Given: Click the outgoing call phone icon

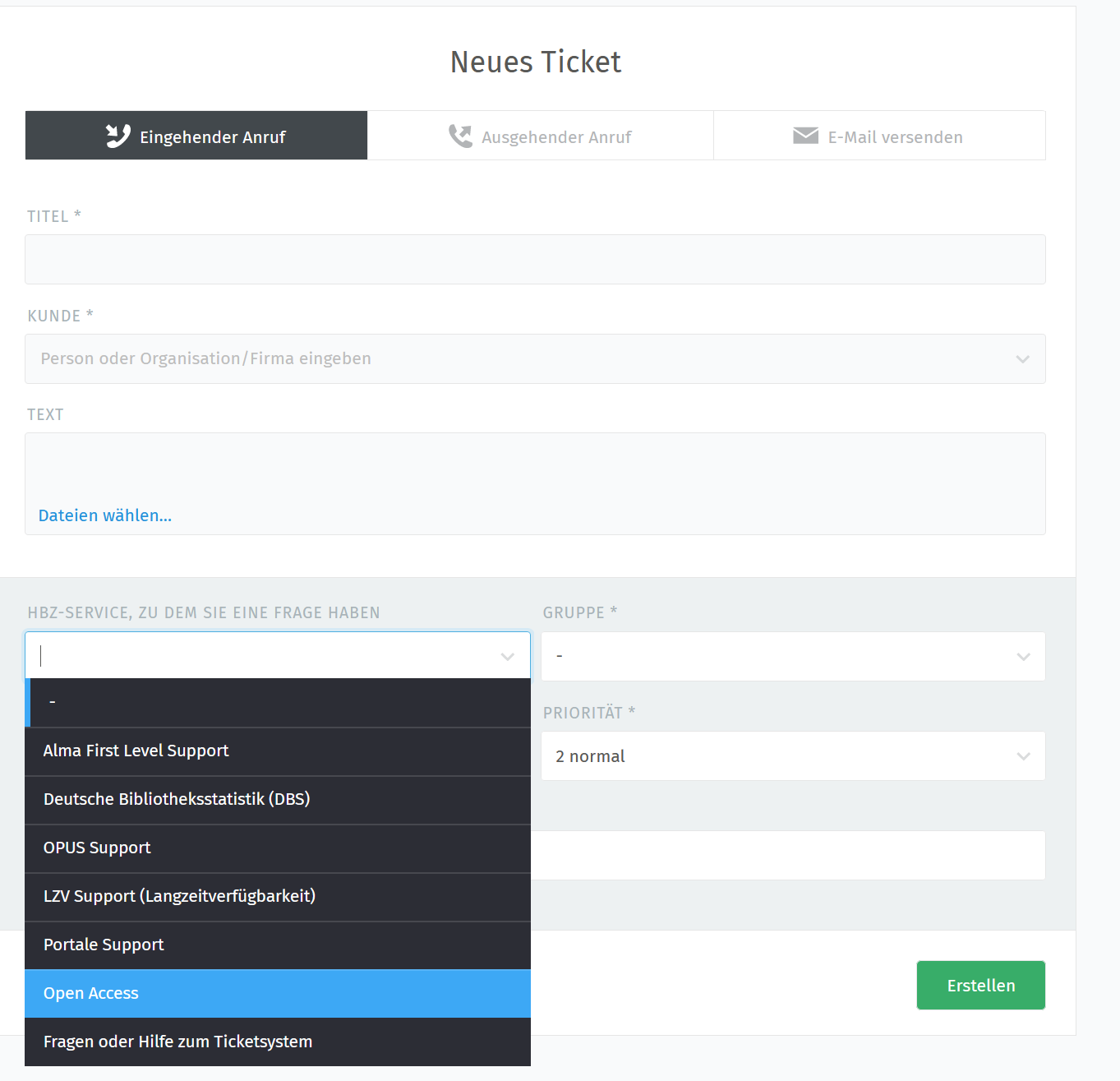Looking at the screenshot, I should tap(460, 136).
